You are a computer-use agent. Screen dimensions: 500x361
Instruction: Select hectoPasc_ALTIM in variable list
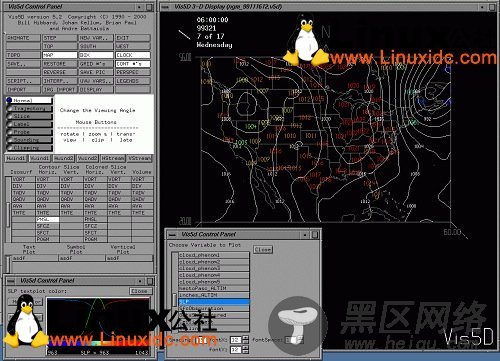[x=214, y=288]
